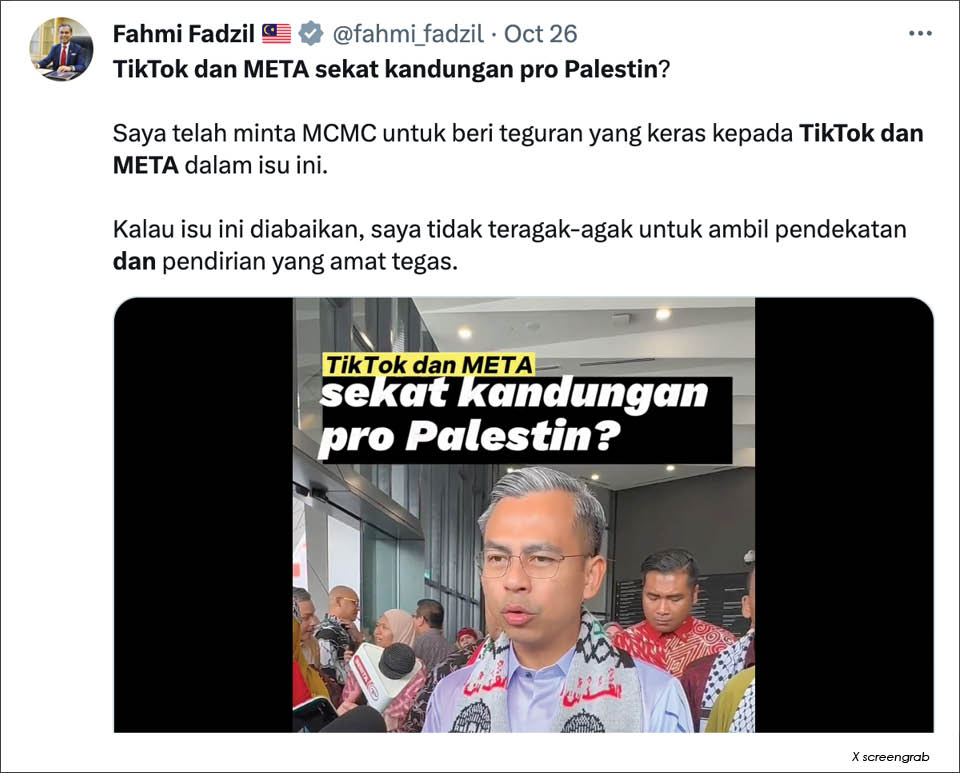Click the 'X screengrab' credit caption
Viewport: 960px width, 773px height.
point(891,757)
